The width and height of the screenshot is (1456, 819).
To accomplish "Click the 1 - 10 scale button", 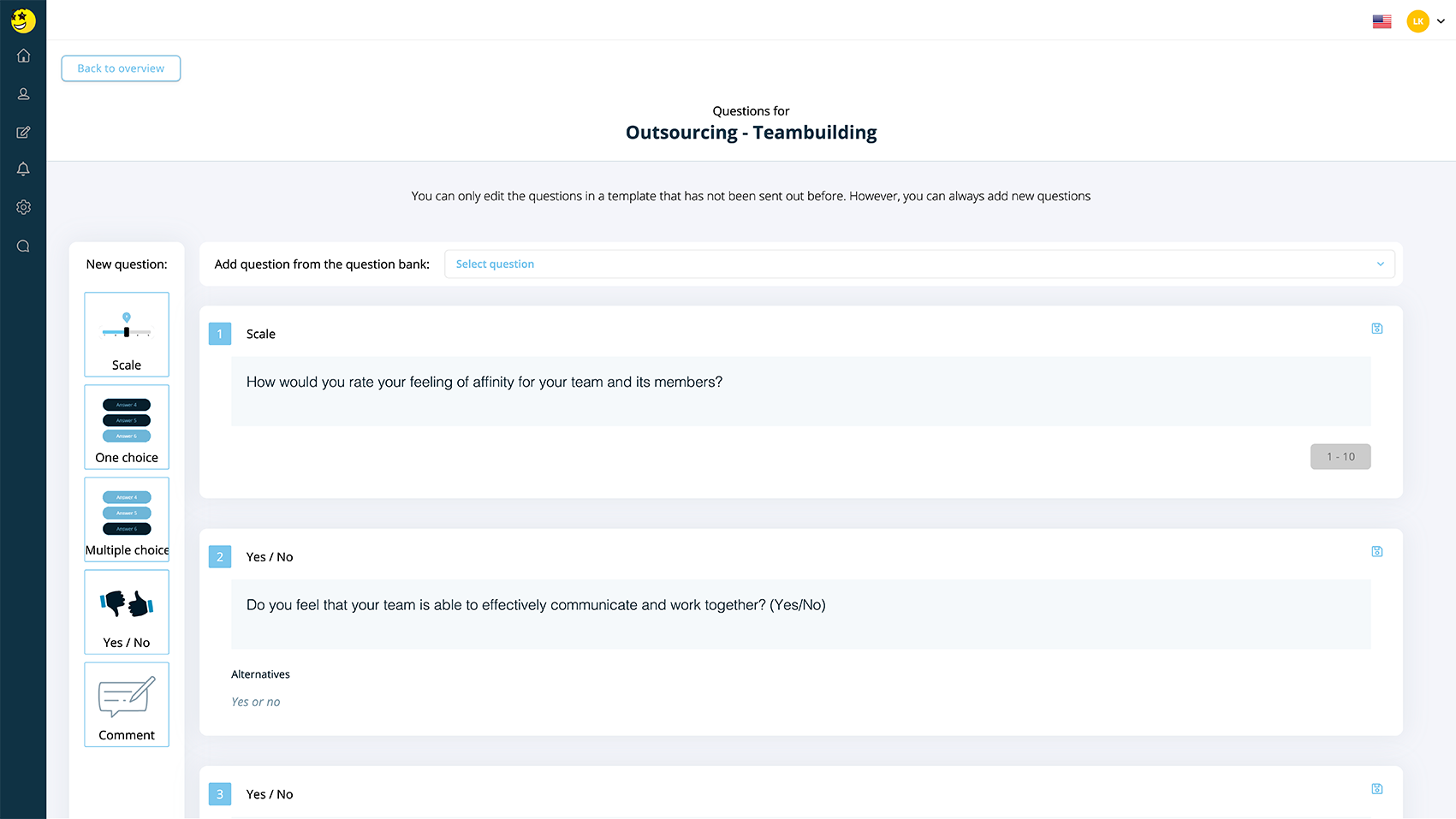I will (x=1340, y=457).
